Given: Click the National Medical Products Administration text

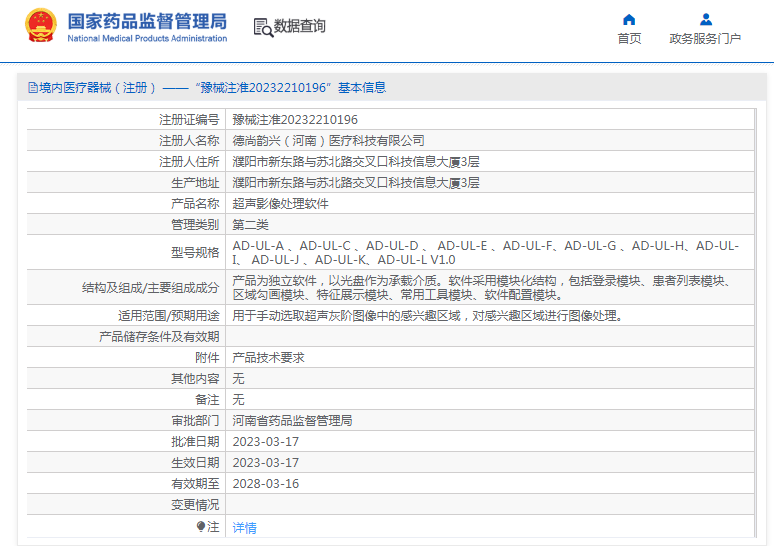Looking at the screenshot, I should (147, 39).
